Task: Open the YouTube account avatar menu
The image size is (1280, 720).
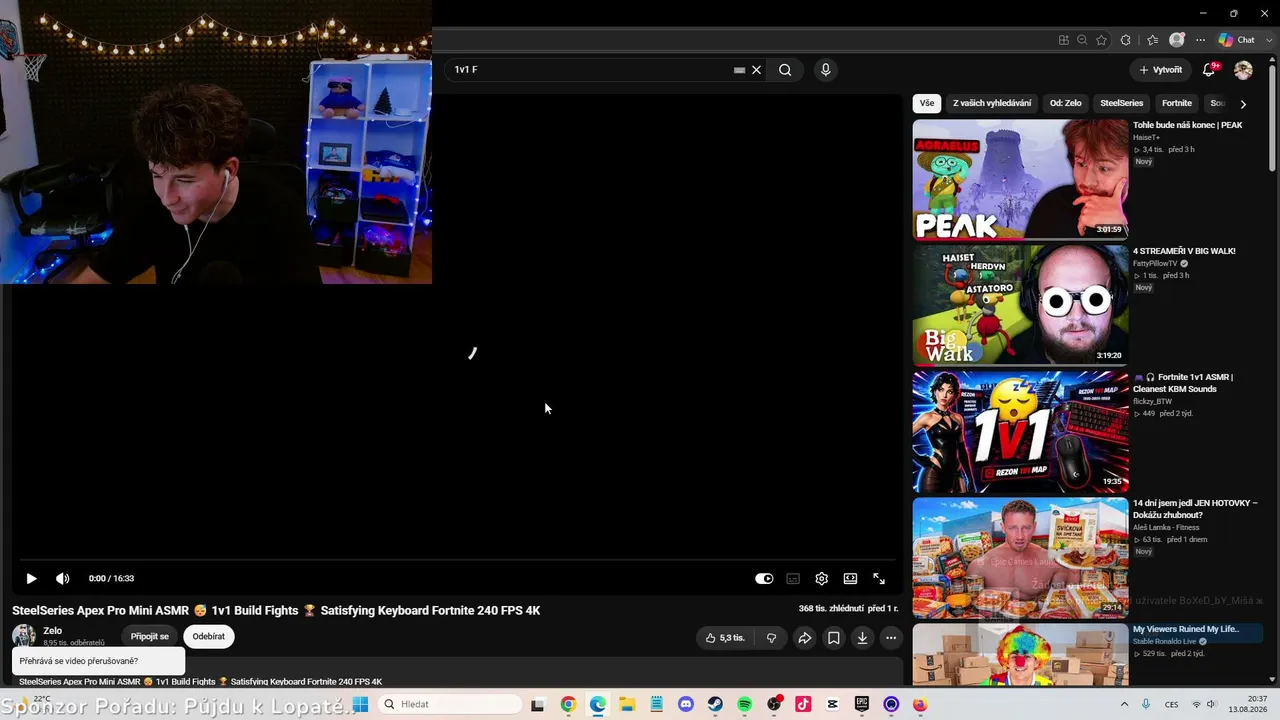Action: point(1243,70)
